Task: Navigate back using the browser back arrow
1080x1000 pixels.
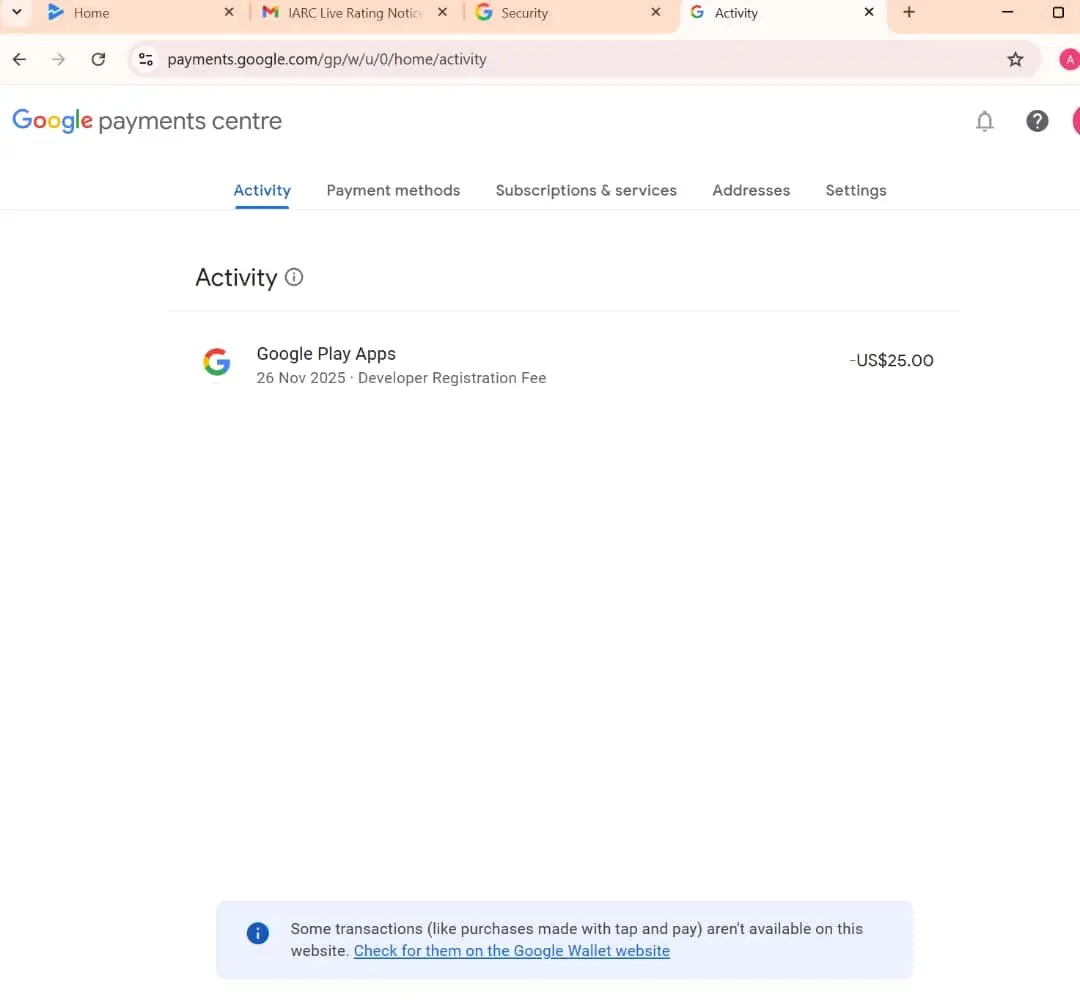Action: (x=19, y=59)
